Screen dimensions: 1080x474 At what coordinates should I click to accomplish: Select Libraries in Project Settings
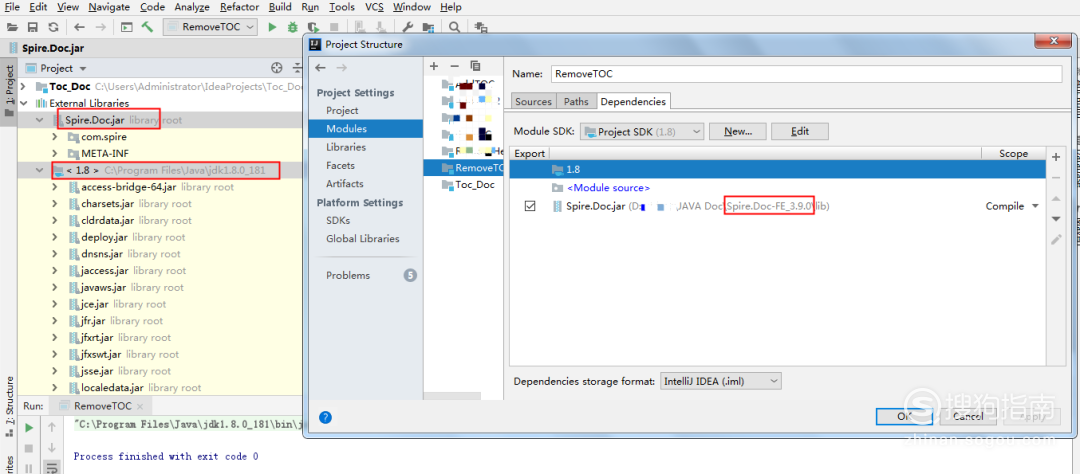click(346, 147)
